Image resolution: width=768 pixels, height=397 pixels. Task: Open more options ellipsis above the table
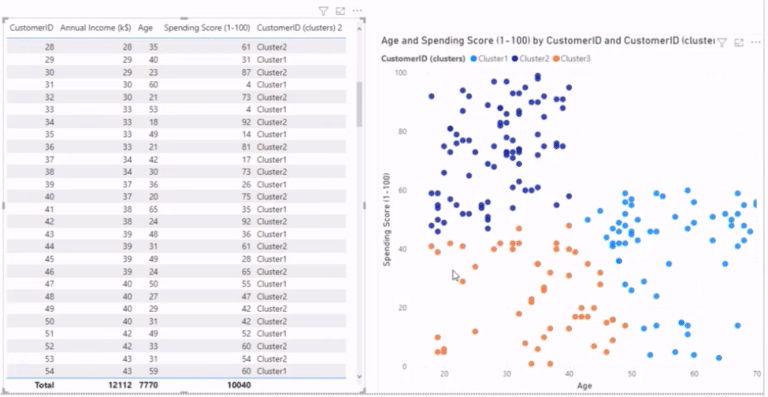point(357,11)
